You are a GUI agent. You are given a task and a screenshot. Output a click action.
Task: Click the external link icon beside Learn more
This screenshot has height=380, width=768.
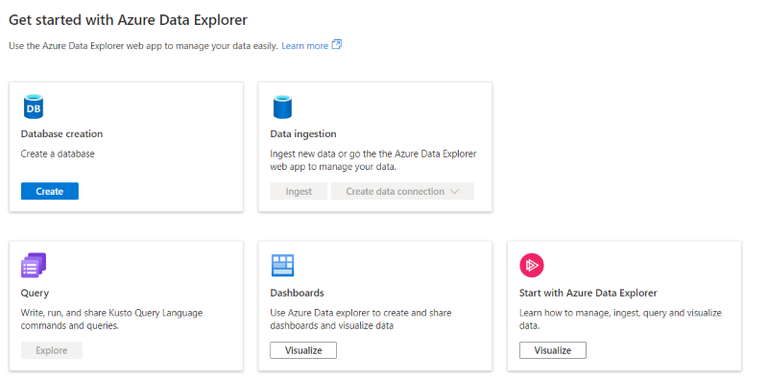336,45
